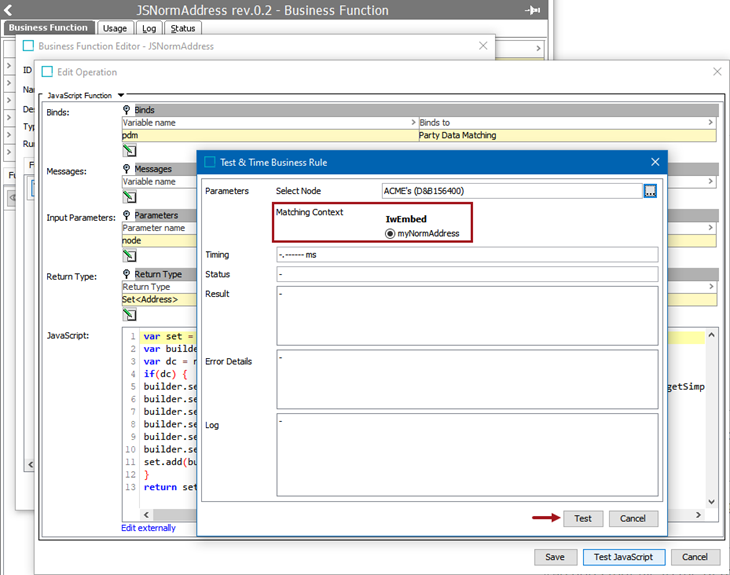Click the edit icon below the Return Type table
Viewport: 730px width, 575px height.
[129, 314]
